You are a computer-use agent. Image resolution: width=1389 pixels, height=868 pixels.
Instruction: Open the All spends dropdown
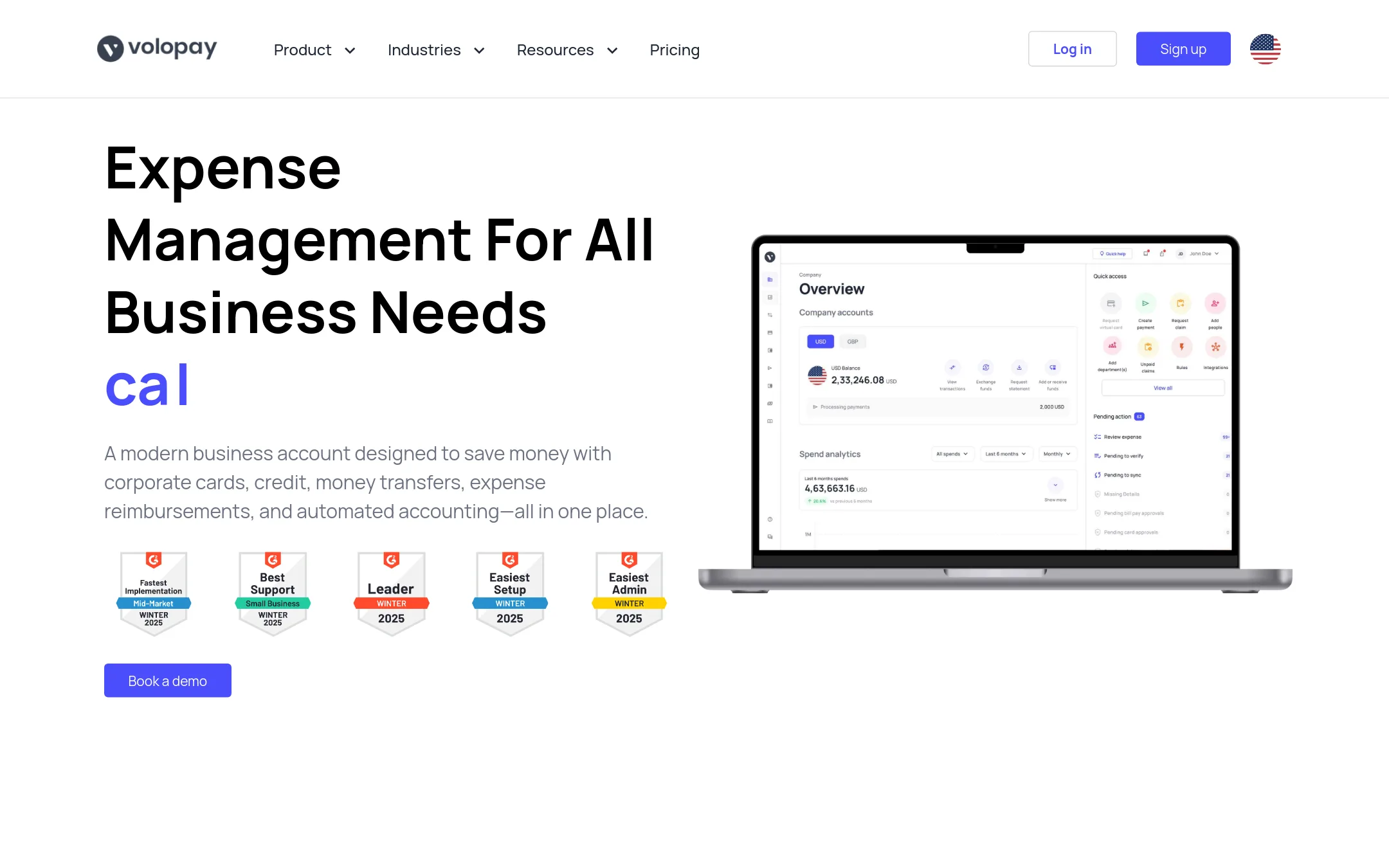pos(952,454)
